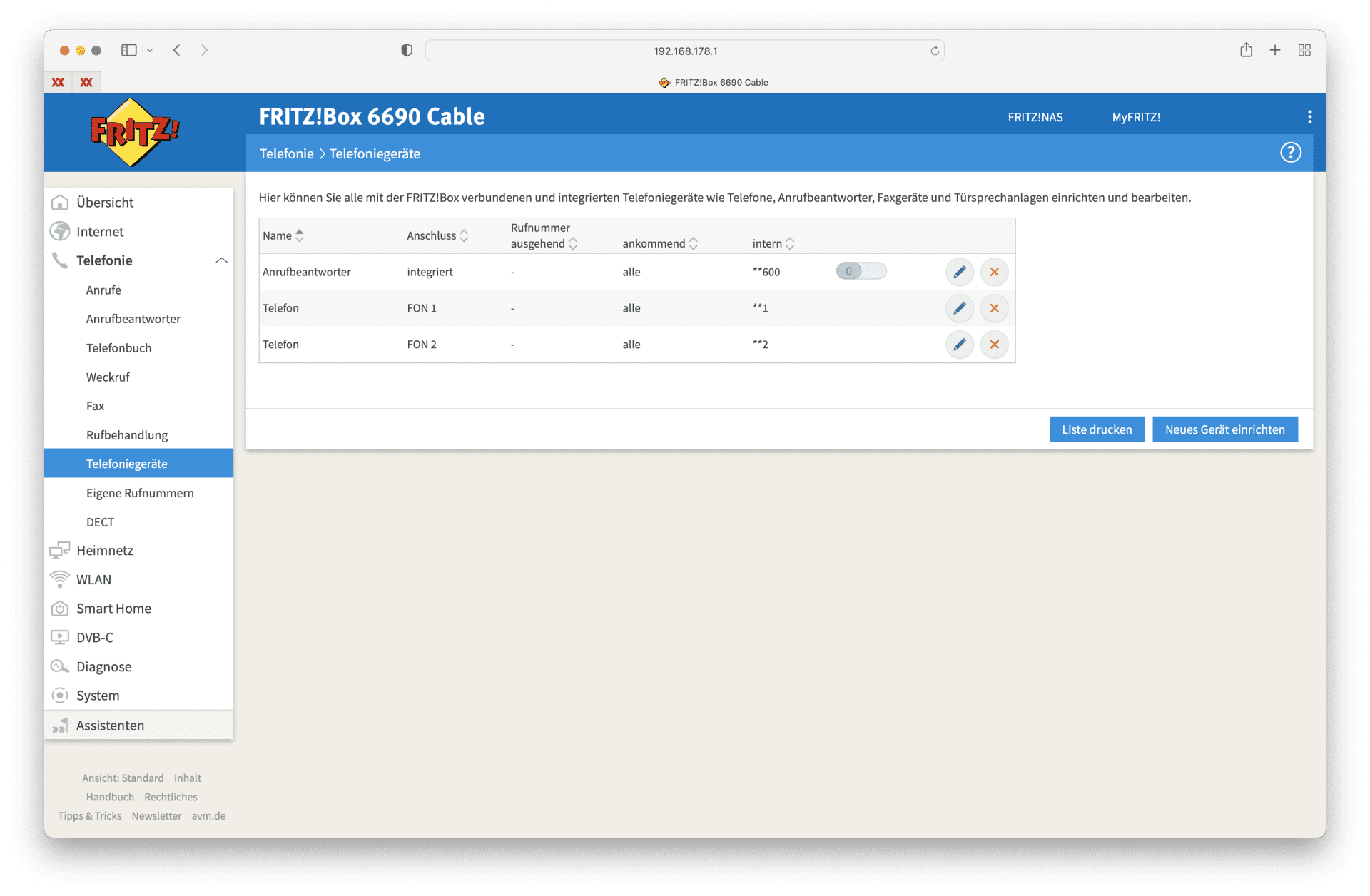The width and height of the screenshot is (1370, 896).
Task: Edit the Anrufbeantworter device with pencil icon
Action: pos(960,272)
